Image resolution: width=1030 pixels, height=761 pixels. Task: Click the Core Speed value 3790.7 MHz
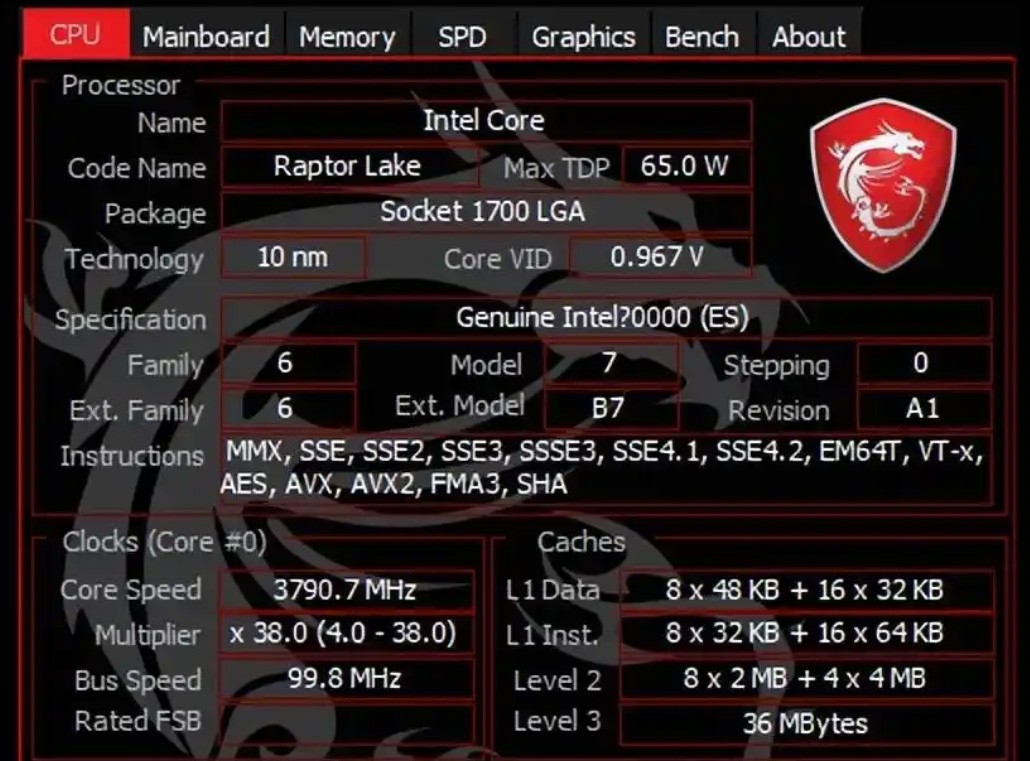[x=346, y=589]
